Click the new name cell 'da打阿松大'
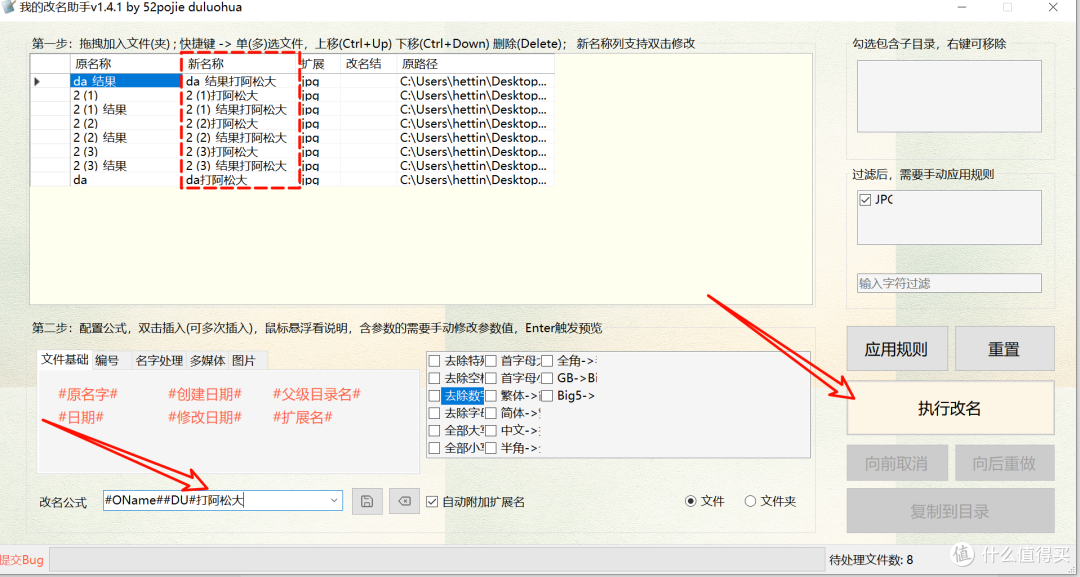This screenshot has height=577, width=1080. (240, 180)
